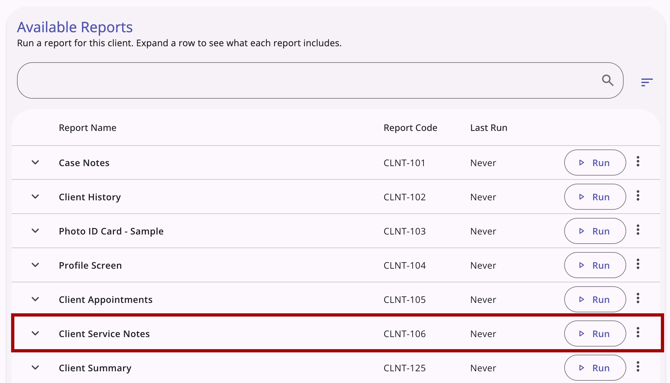Open more options for Photo ID Card - Sample
Image resolution: width=670 pixels, height=383 pixels.
(x=638, y=230)
